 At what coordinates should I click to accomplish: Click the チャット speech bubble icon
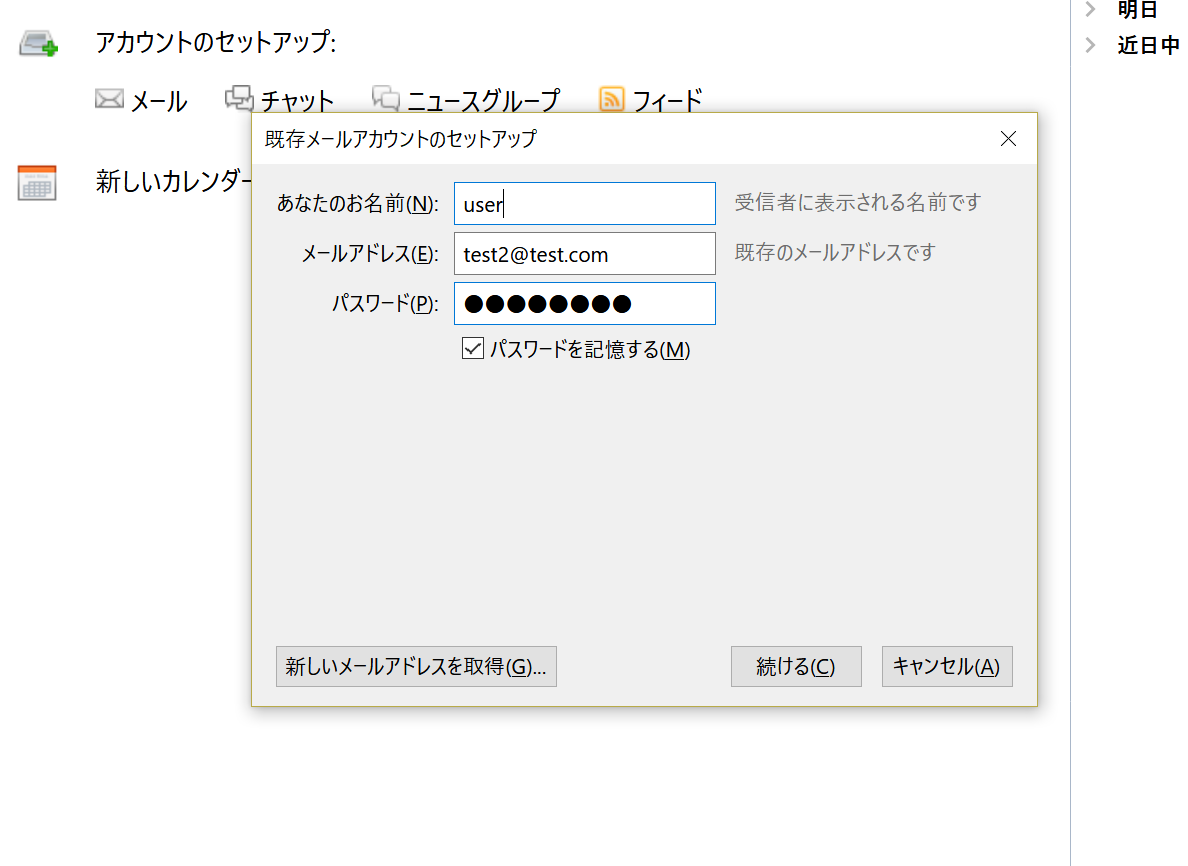[x=240, y=97]
